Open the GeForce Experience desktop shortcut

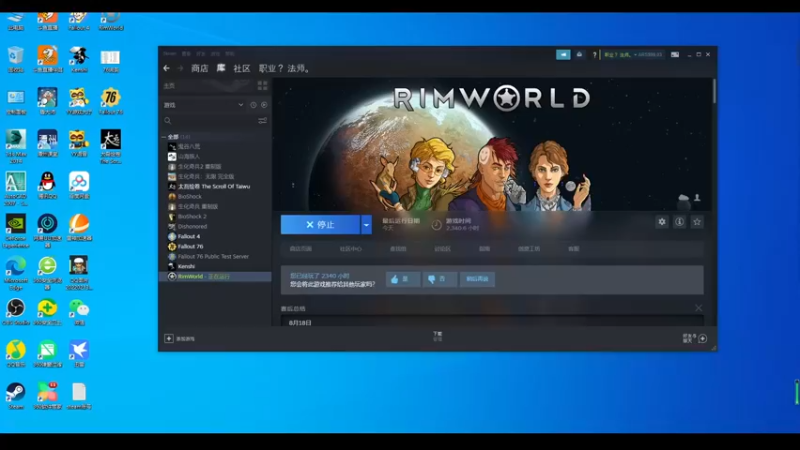16,231
